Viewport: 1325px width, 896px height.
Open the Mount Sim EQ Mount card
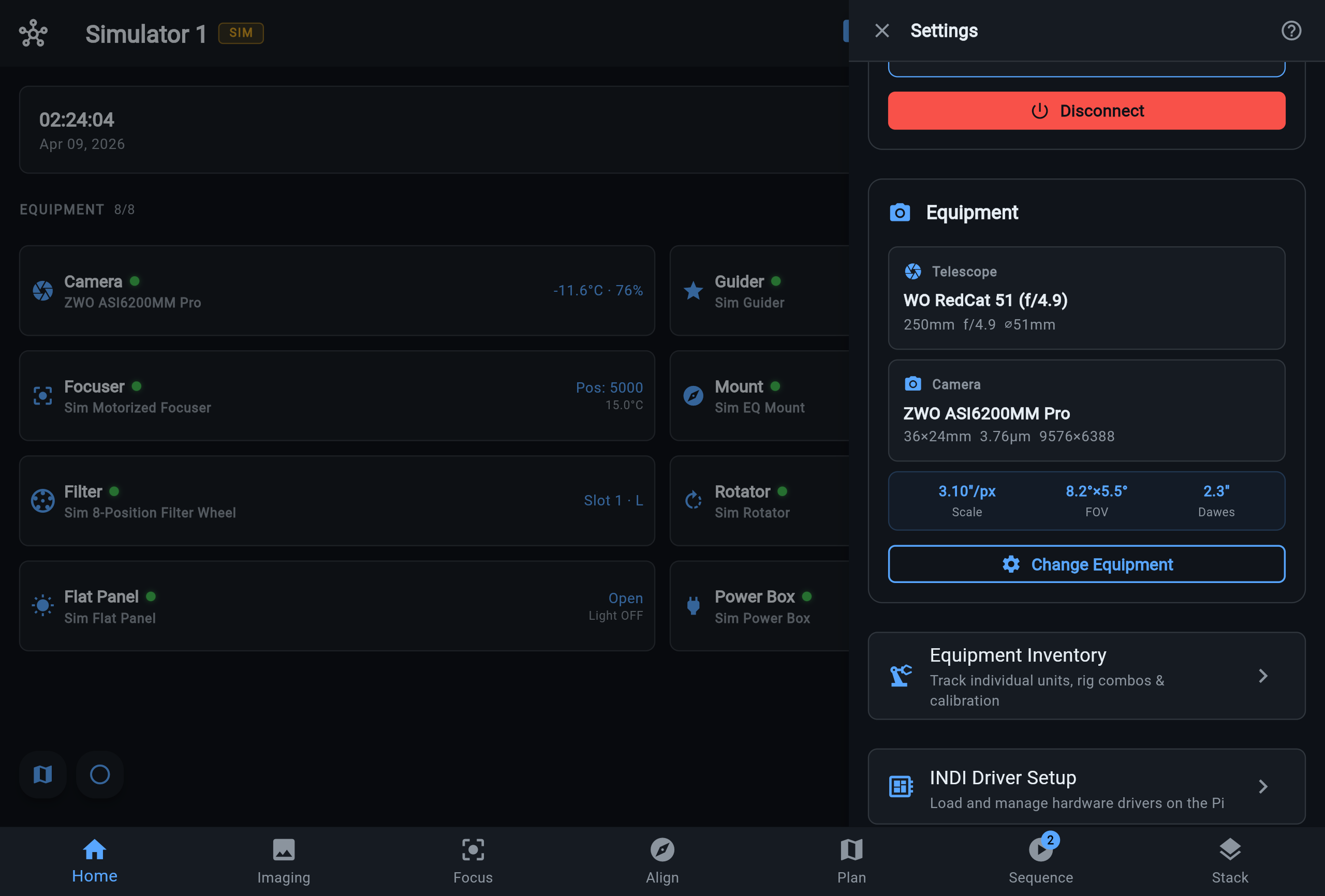[x=759, y=396]
